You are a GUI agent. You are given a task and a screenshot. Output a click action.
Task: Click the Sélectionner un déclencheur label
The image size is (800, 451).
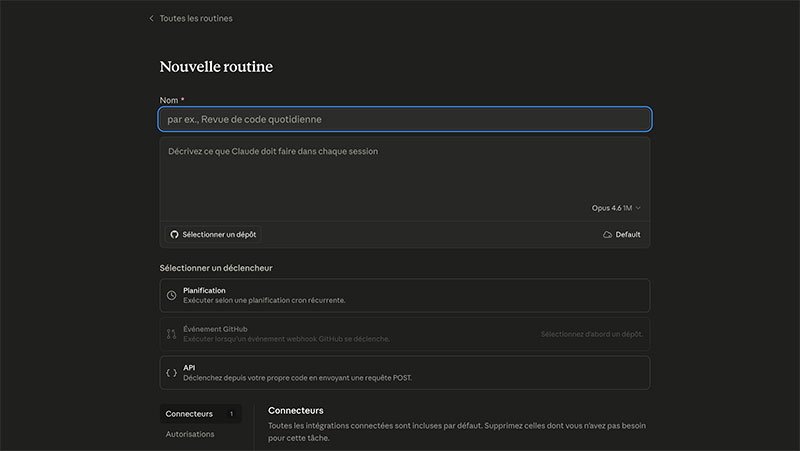click(x=216, y=268)
